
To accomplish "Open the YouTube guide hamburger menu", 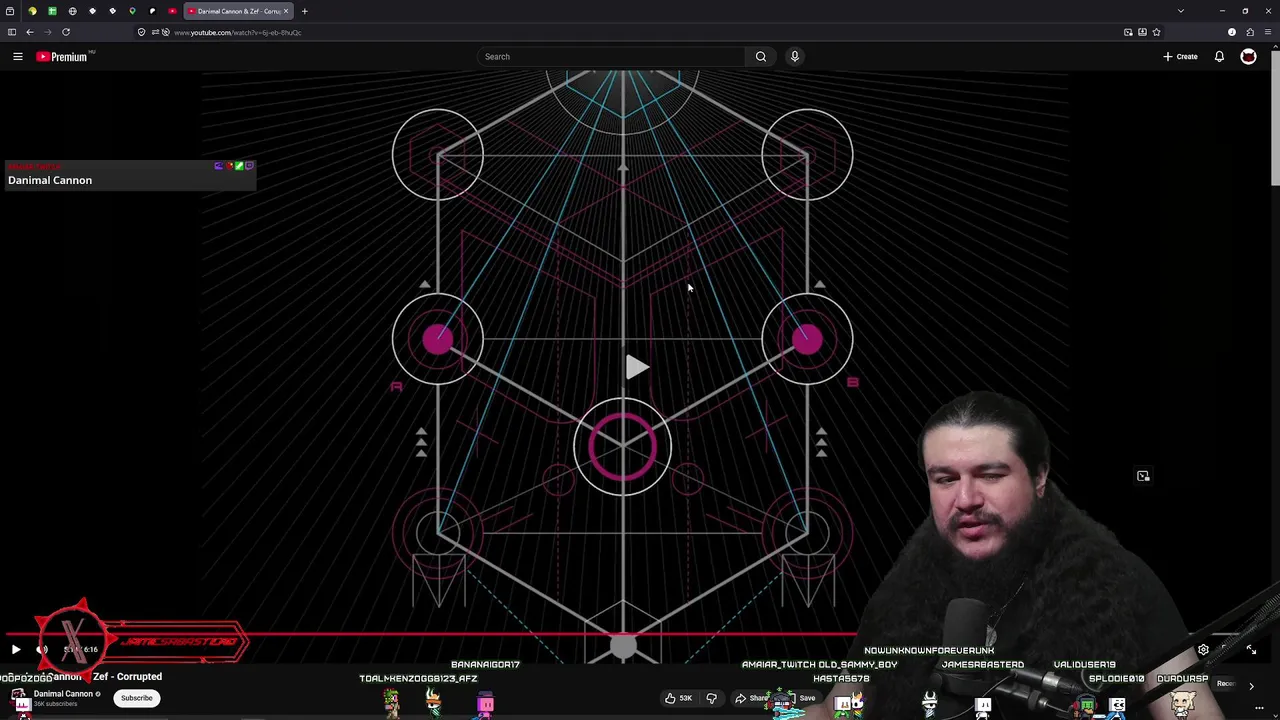I will pyautogui.click(x=18, y=57).
